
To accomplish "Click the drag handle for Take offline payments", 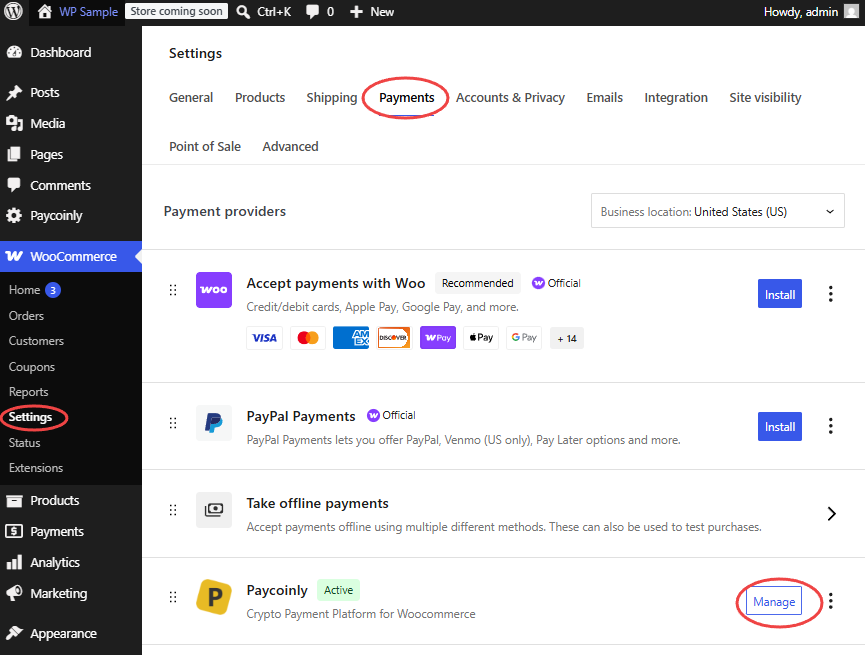I will [x=173, y=510].
